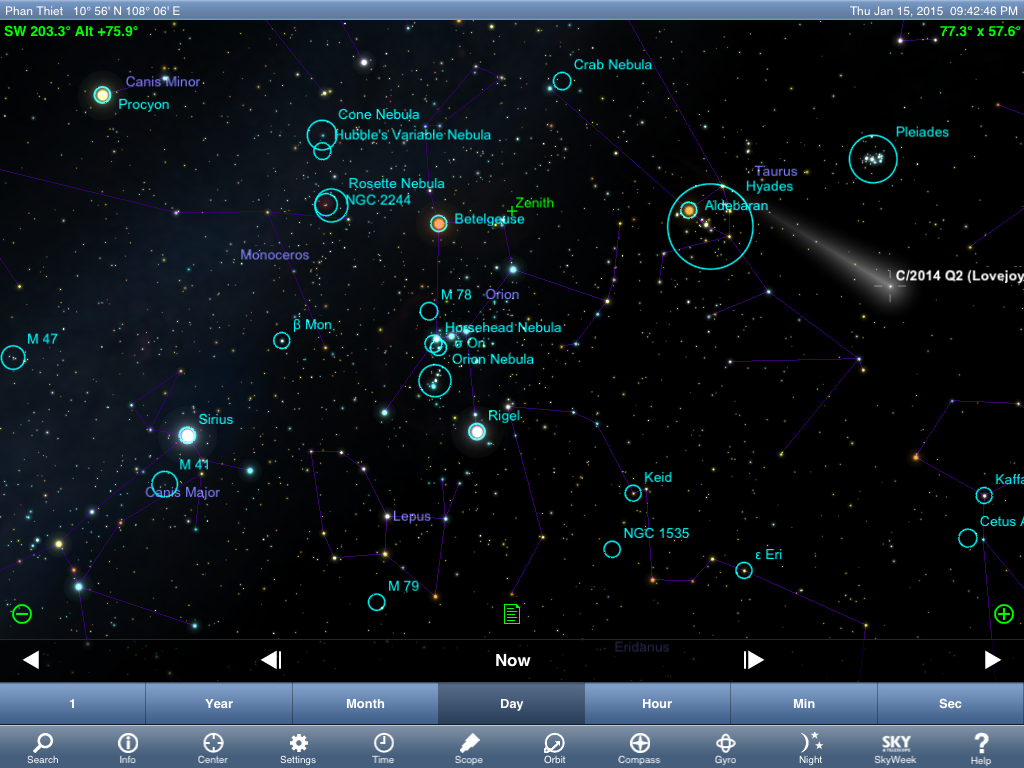Switch to Orbit mode
Viewport: 1024px width, 768px height.
pyautogui.click(x=554, y=746)
